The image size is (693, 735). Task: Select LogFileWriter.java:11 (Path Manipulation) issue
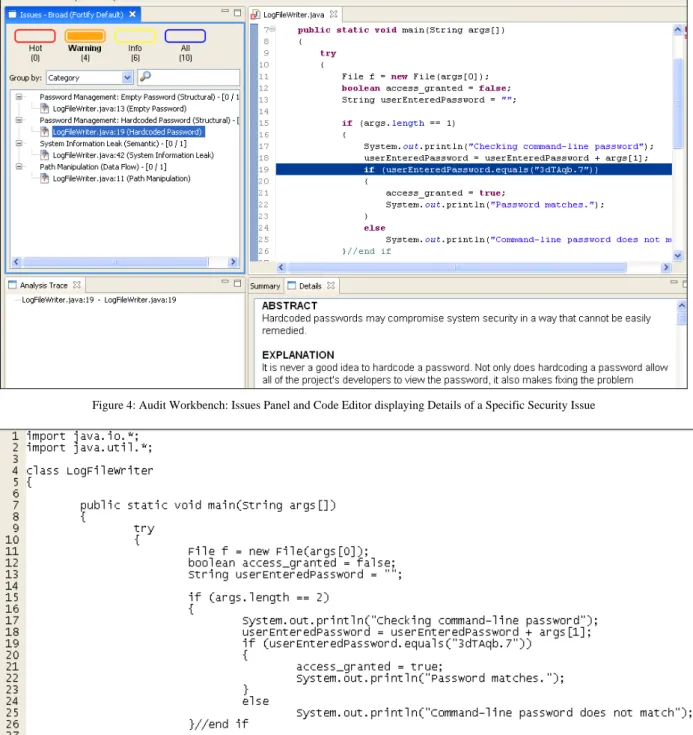(121, 179)
